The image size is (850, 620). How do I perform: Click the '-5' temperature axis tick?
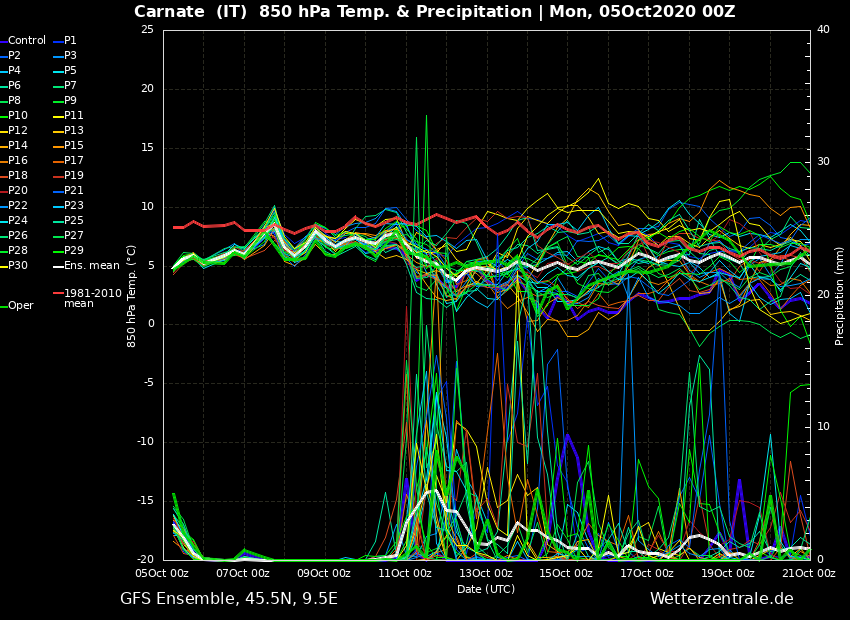(x=149, y=384)
